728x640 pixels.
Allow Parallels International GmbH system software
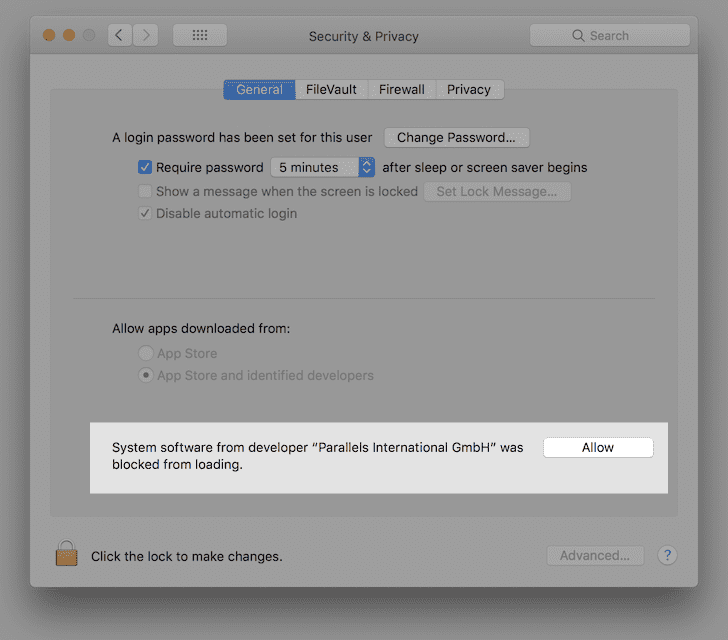click(x=598, y=448)
